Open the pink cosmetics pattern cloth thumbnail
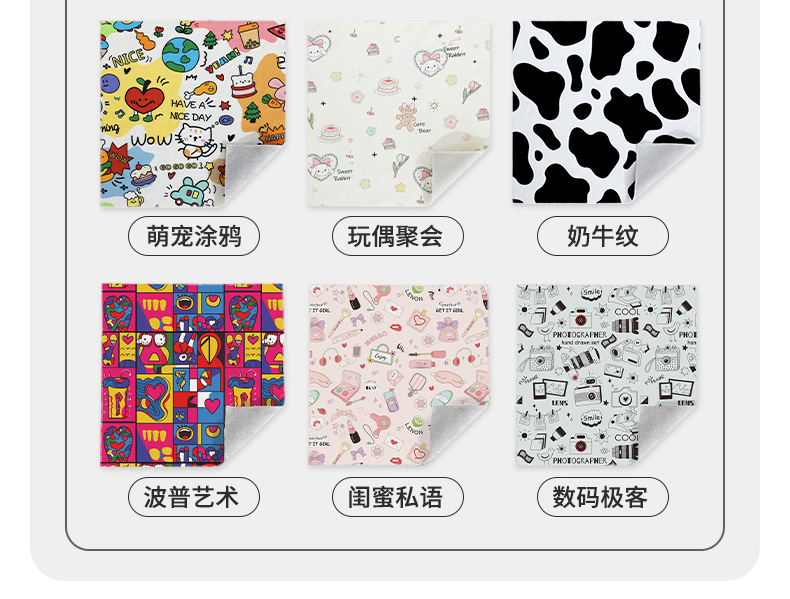Screen dimensions: 790x599 (x=399, y=375)
